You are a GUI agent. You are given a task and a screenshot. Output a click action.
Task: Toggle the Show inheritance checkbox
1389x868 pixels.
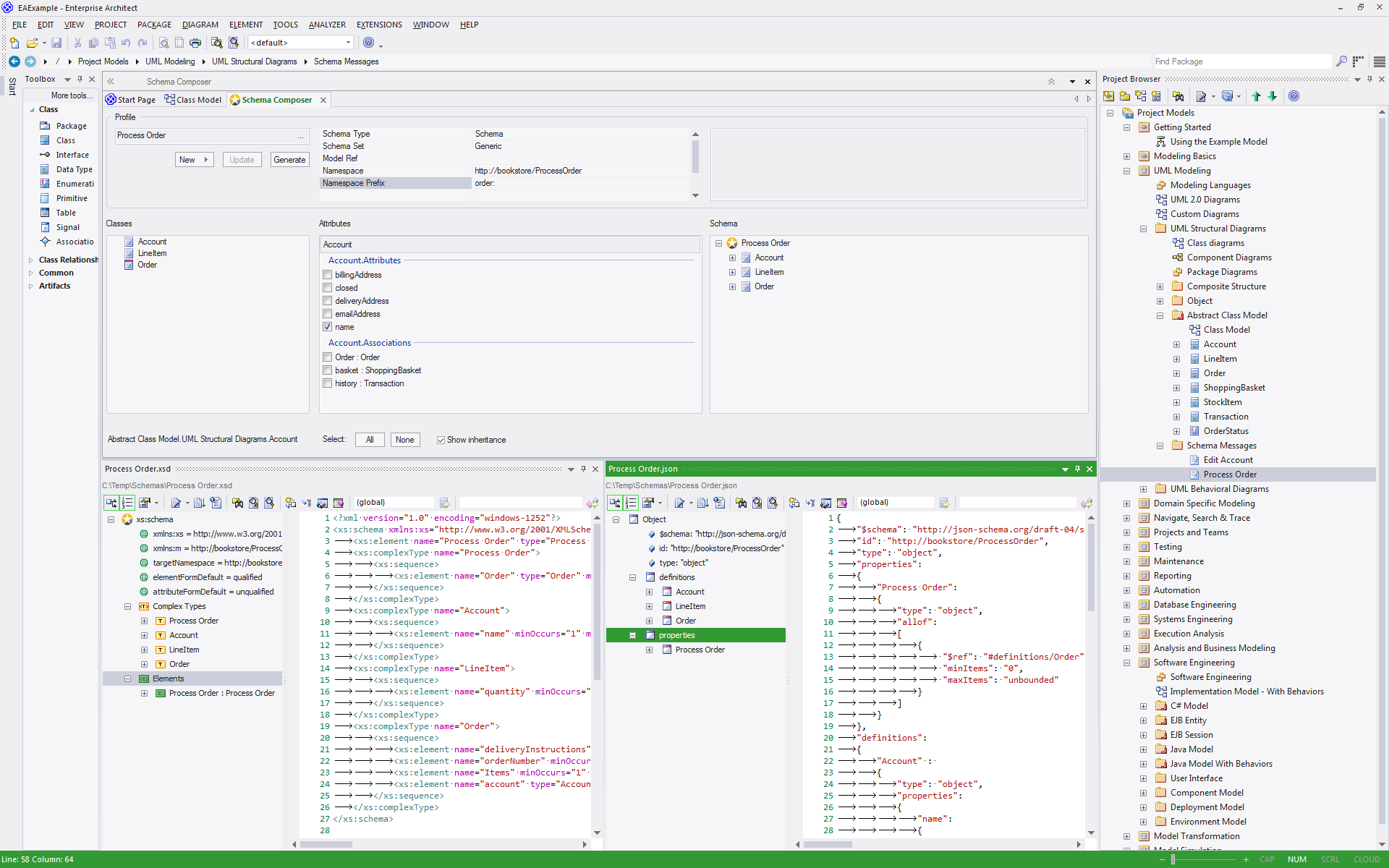pyautogui.click(x=441, y=440)
